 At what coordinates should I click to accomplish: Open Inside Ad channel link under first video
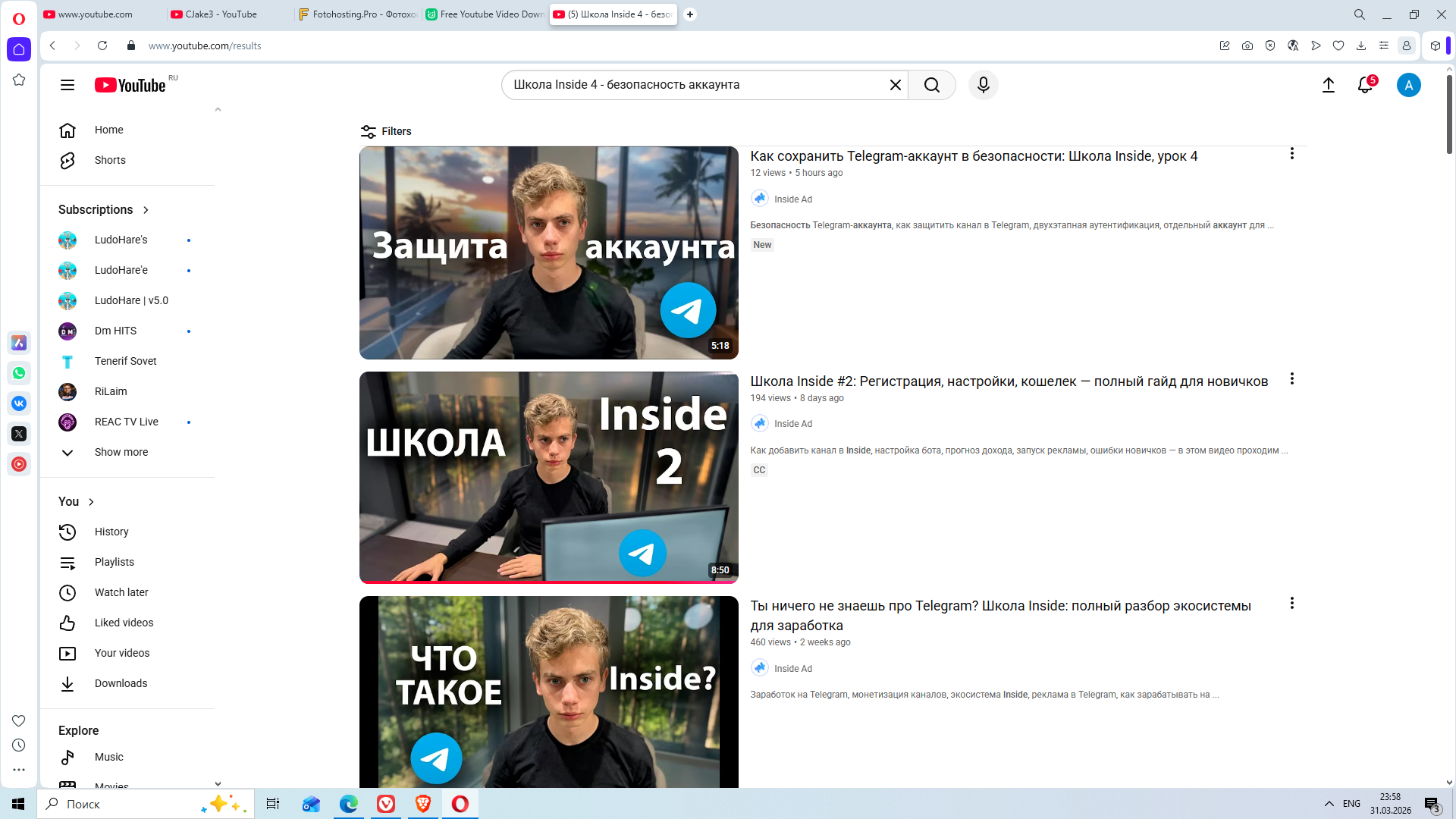point(792,199)
